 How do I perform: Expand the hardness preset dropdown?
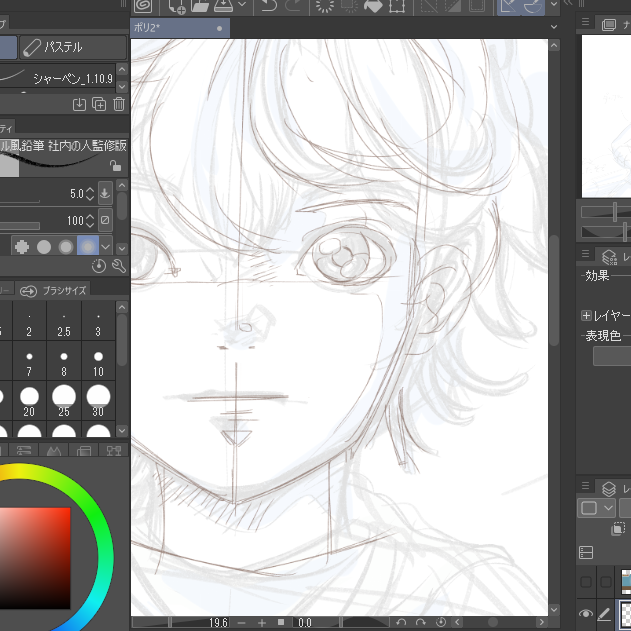pos(106,247)
